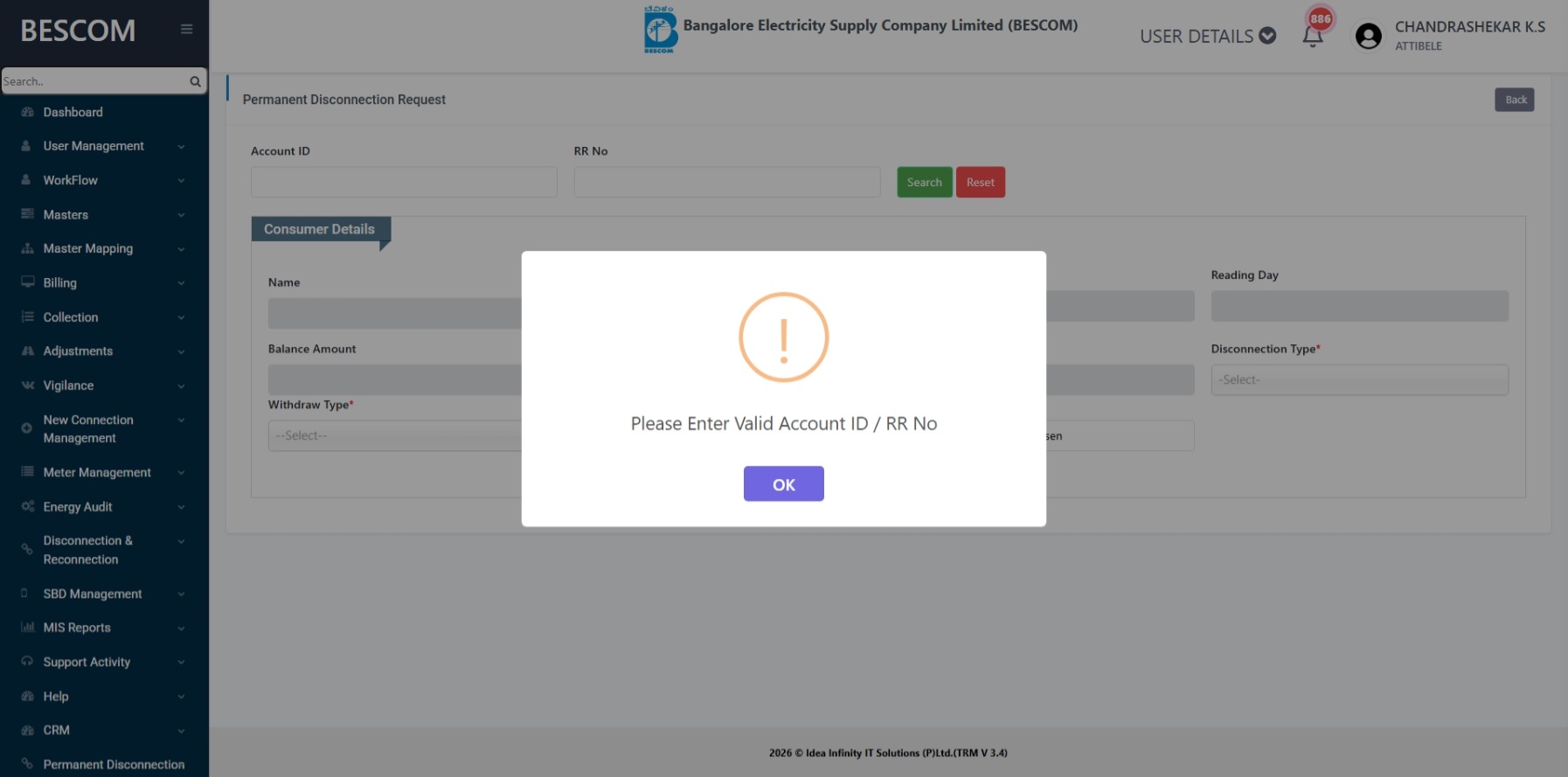The width and height of the screenshot is (1568, 777).
Task: Expand the User Management chevron
Action: pyautogui.click(x=181, y=147)
